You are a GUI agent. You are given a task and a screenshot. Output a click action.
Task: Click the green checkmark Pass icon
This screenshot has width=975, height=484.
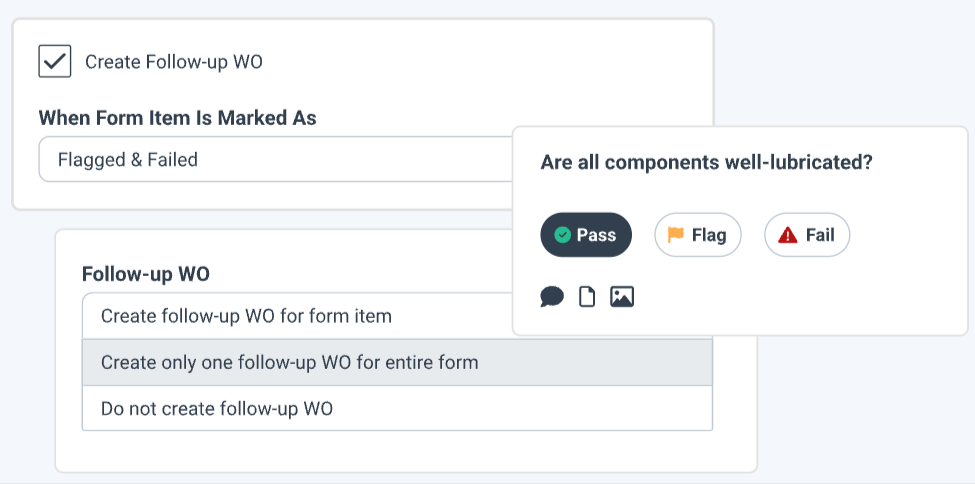coord(563,236)
